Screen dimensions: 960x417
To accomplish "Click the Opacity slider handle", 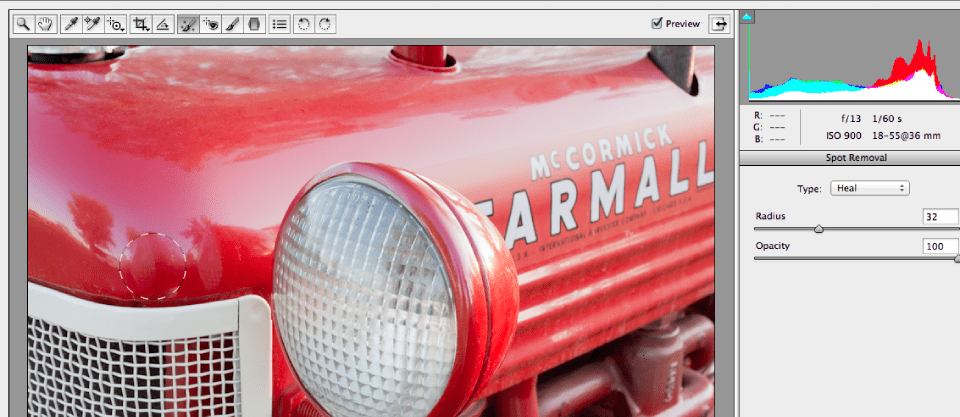I will coord(957,258).
